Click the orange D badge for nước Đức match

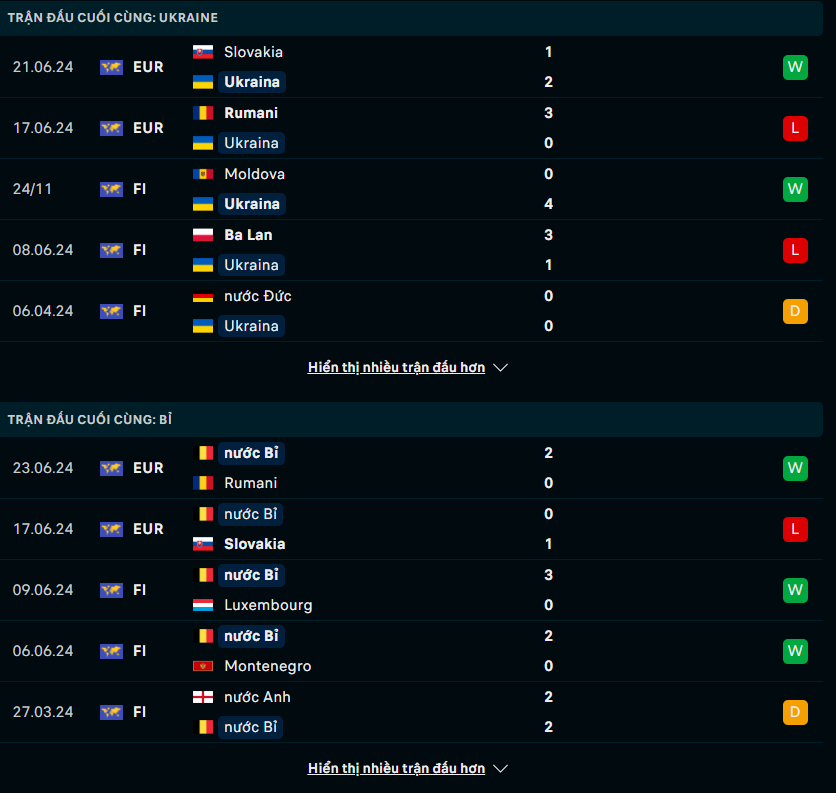coord(795,311)
